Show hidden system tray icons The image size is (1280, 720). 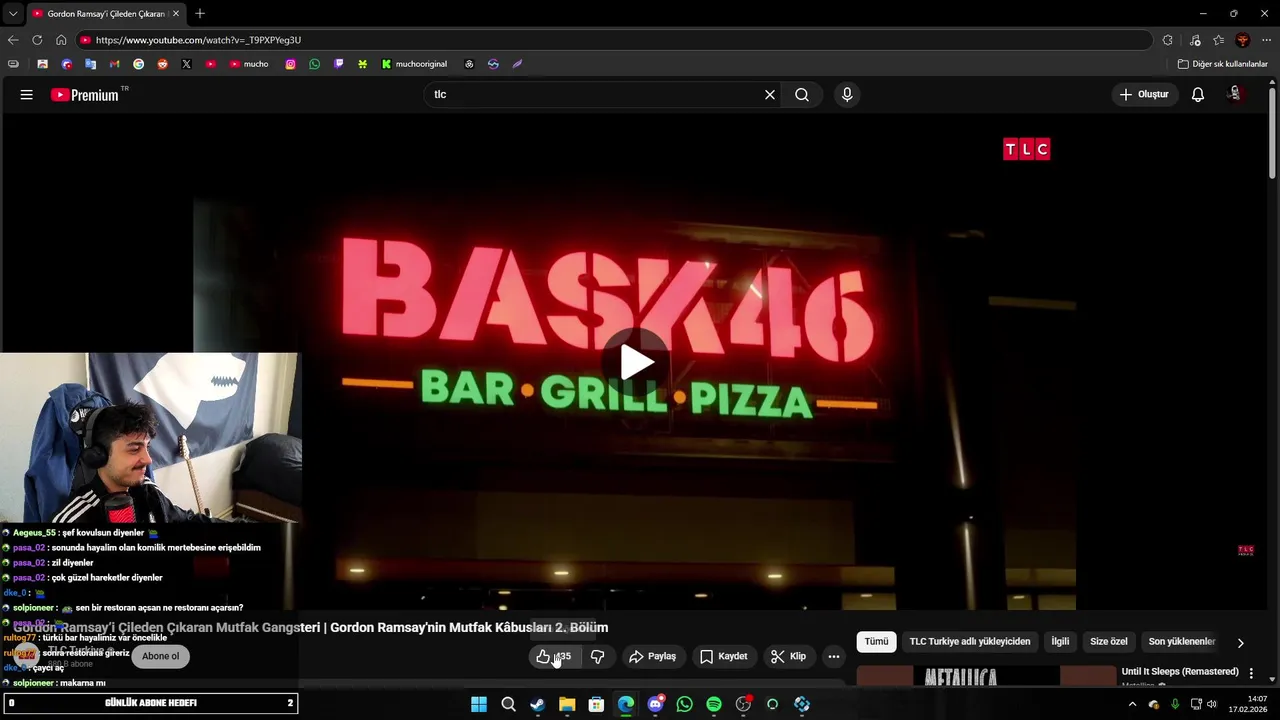pyautogui.click(x=1132, y=704)
